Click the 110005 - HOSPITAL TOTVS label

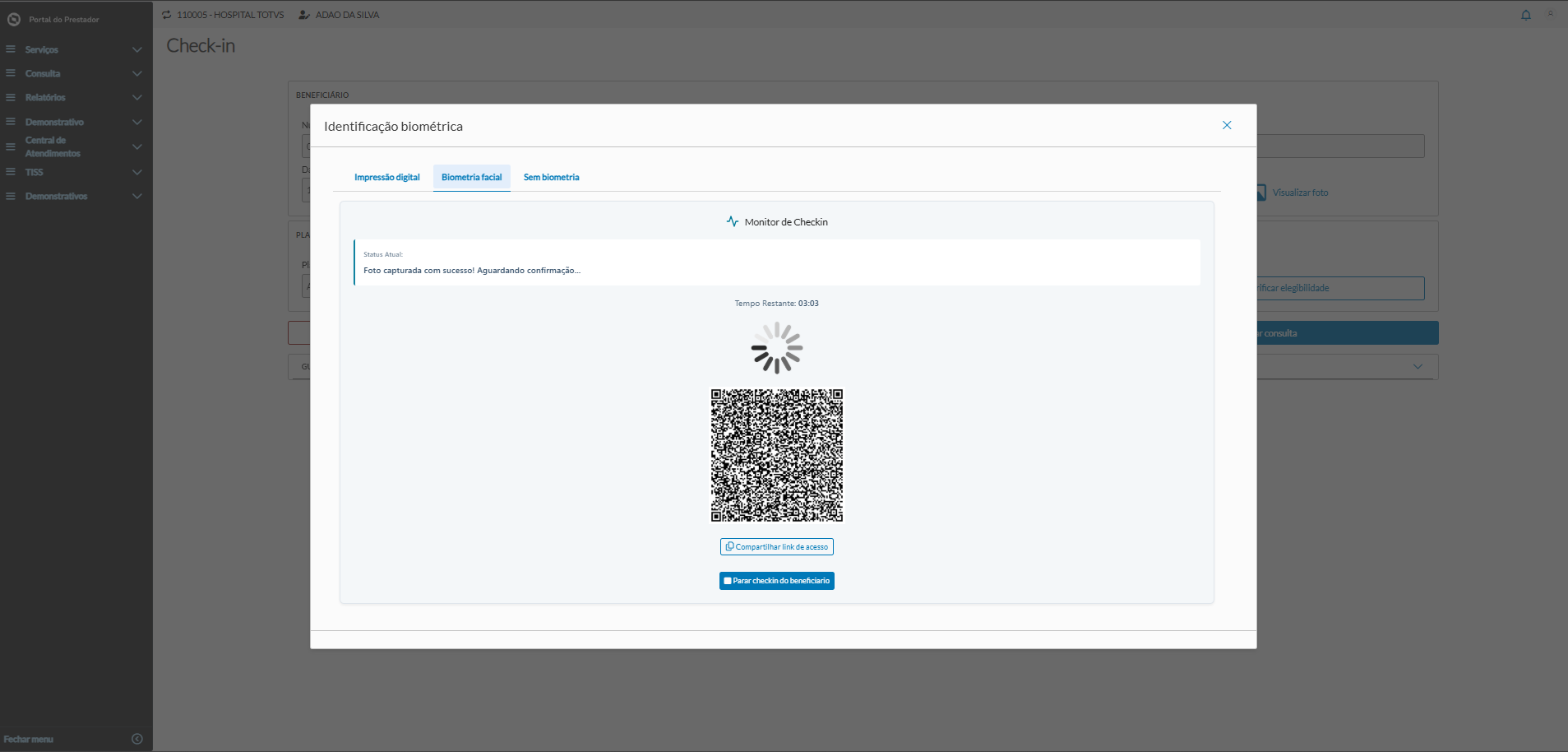[x=231, y=15]
